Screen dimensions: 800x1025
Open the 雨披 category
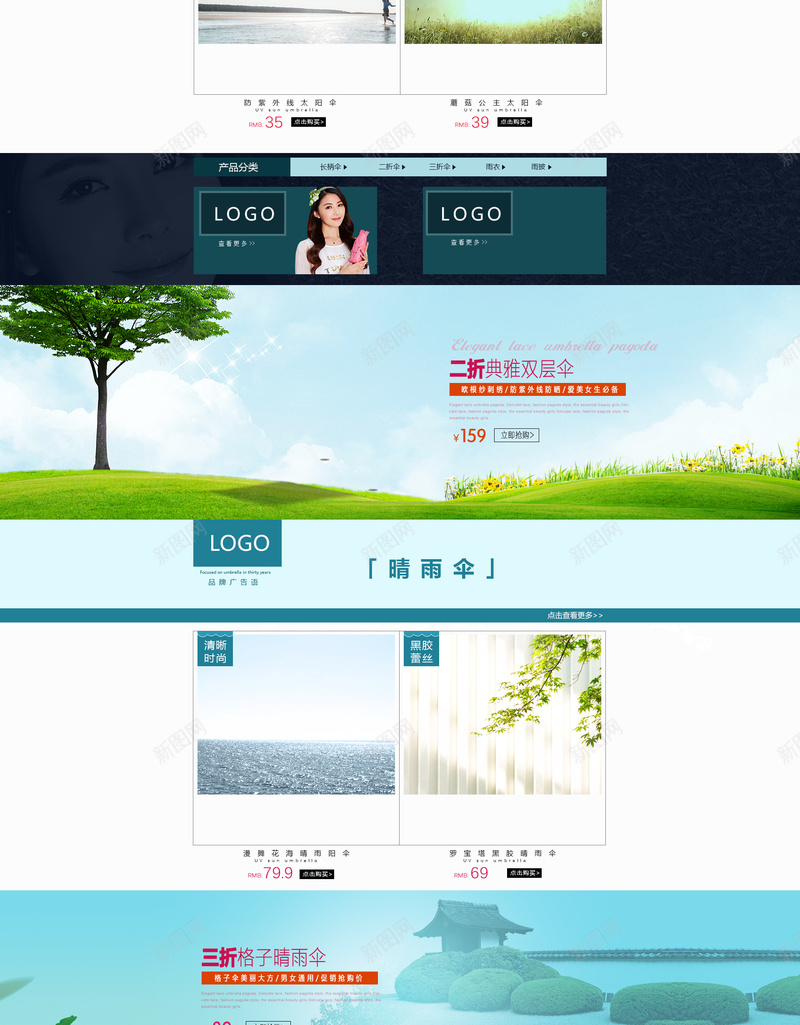pyautogui.click(x=540, y=167)
